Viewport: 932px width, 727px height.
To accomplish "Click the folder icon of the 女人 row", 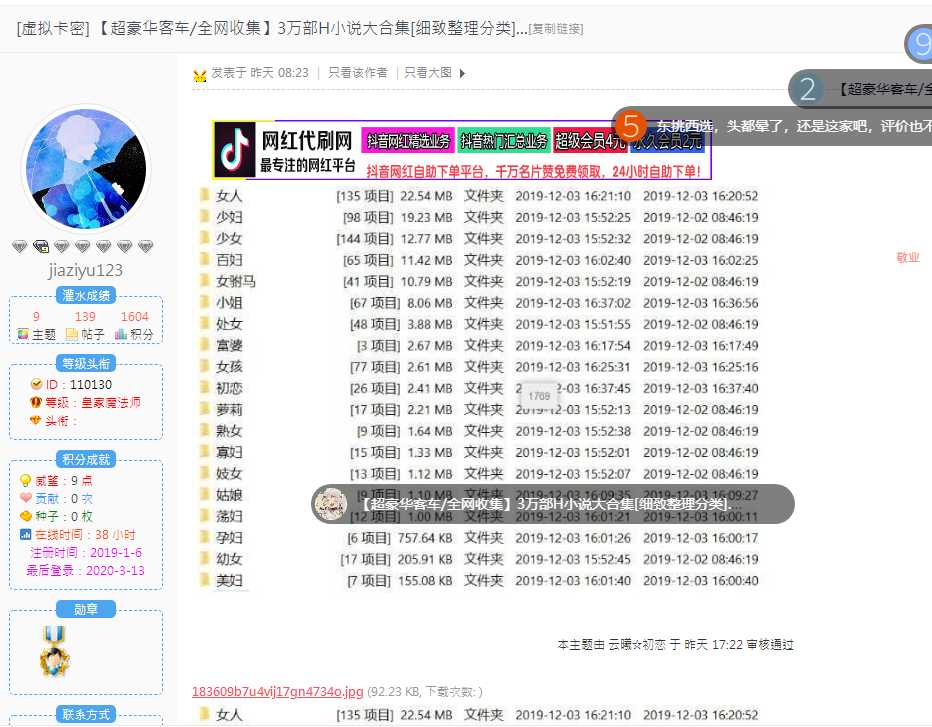I will 204,195.
